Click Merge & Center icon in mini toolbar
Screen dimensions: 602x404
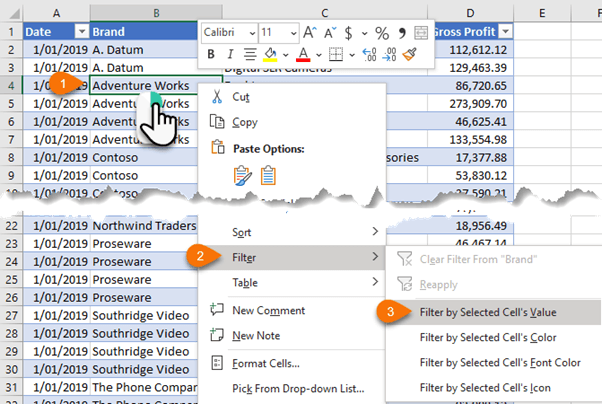(421, 33)
